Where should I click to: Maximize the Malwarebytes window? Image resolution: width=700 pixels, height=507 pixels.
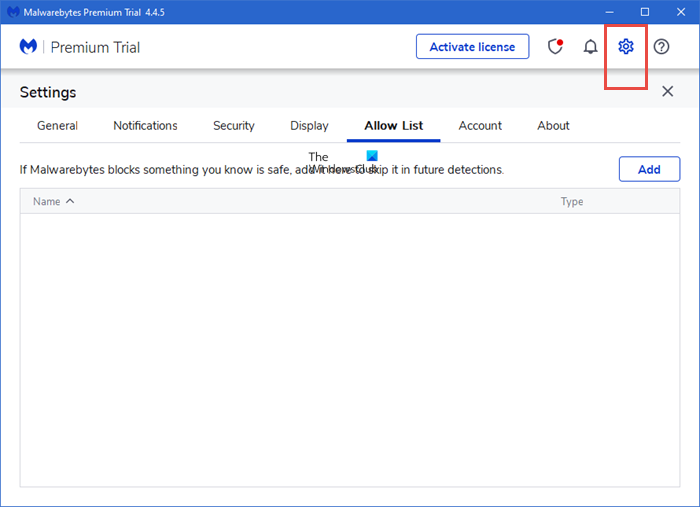pyautogui.click(x=645, y=12)
